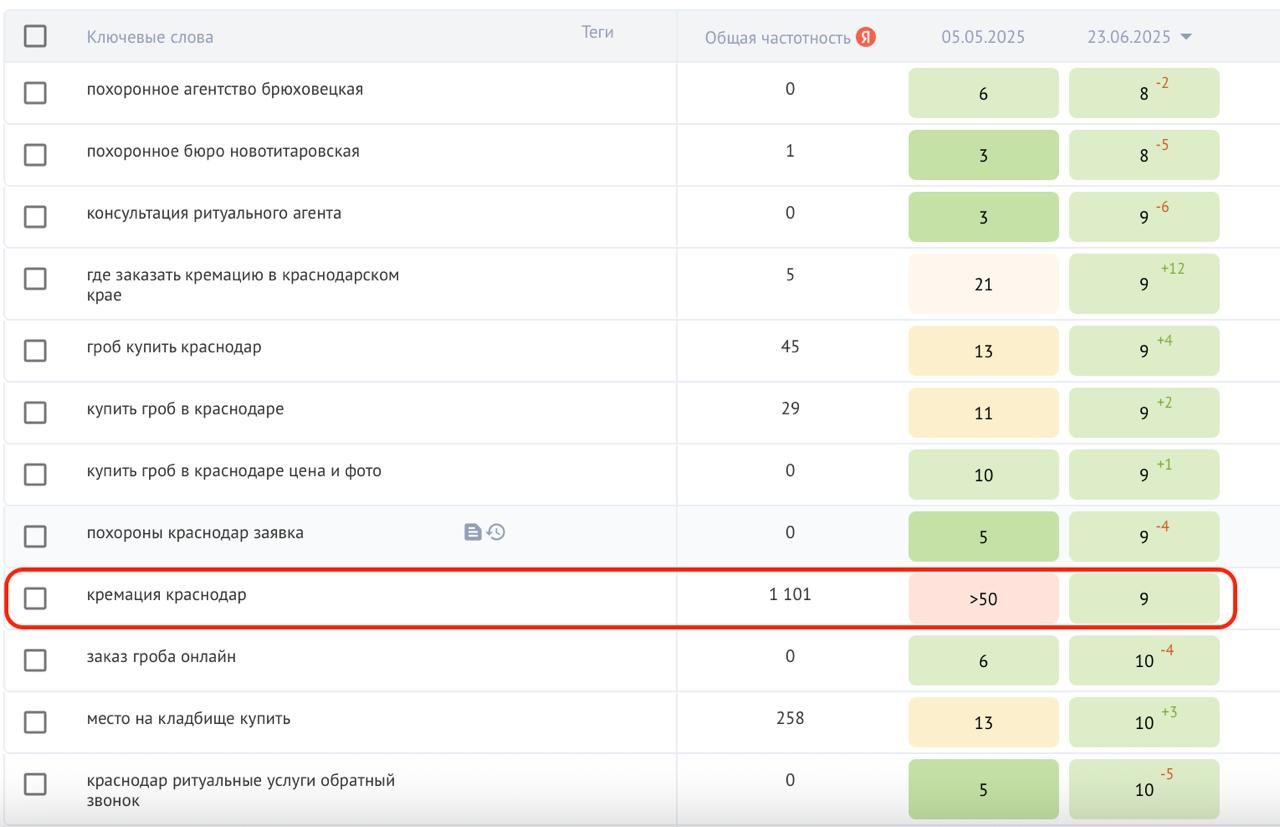Open the keyword место на кладбище купить

pos(188,719)
